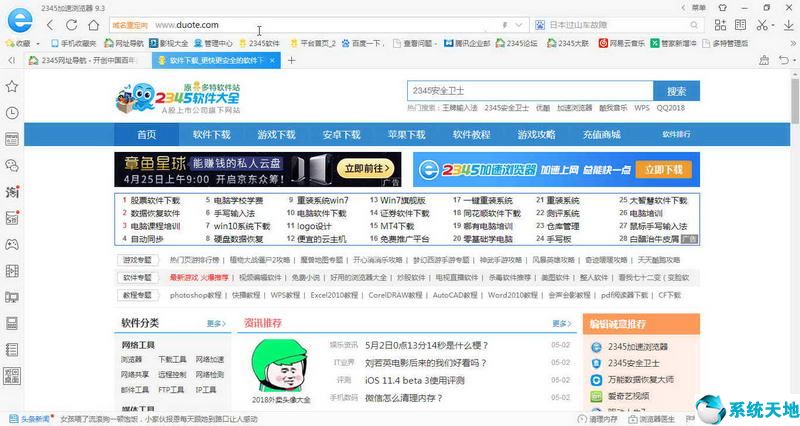Show more bookmarks with » overflow arrow
The width and height of the screenshot is (800, 426).
pos(794,44)
